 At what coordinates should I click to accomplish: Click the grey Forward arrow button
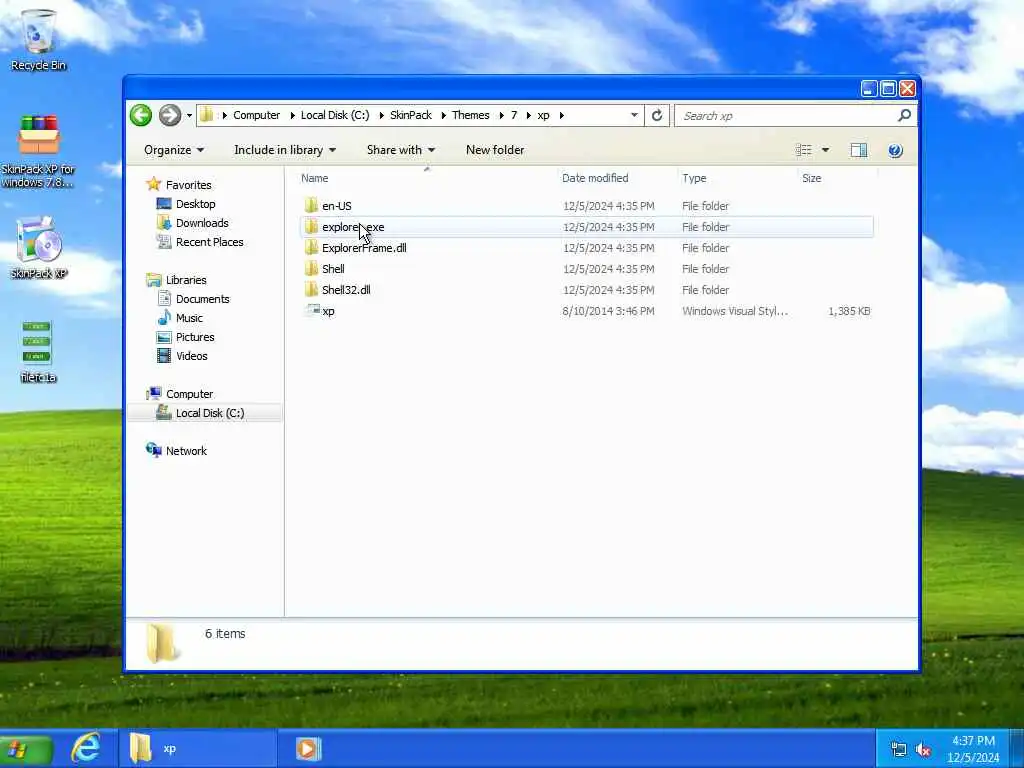pyautogui.click(x=170, y=115)
